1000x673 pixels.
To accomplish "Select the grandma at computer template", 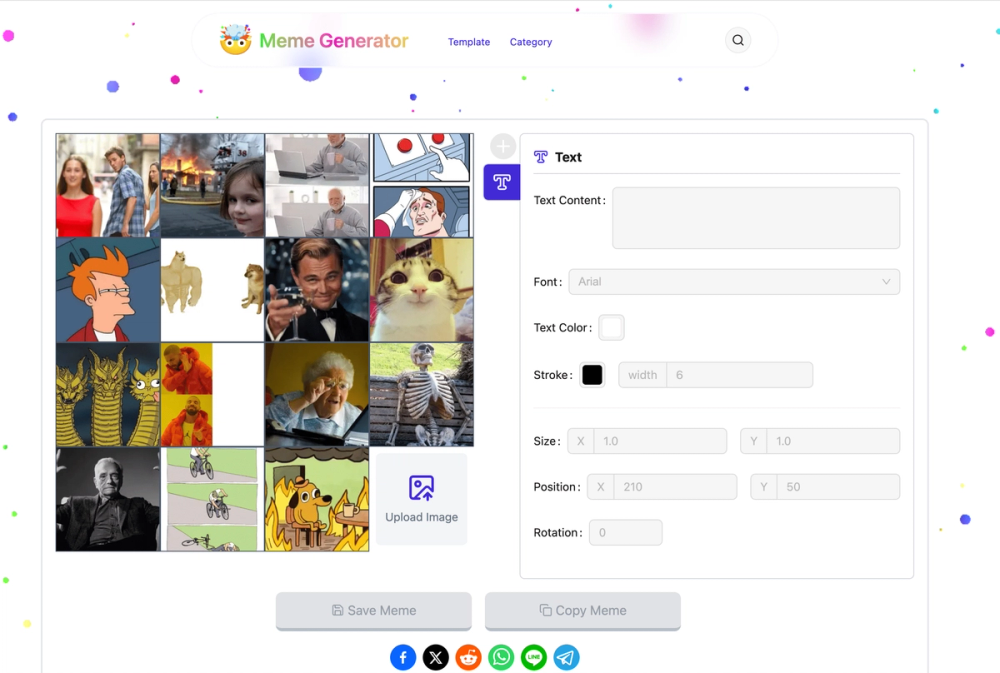I will 317,395.
